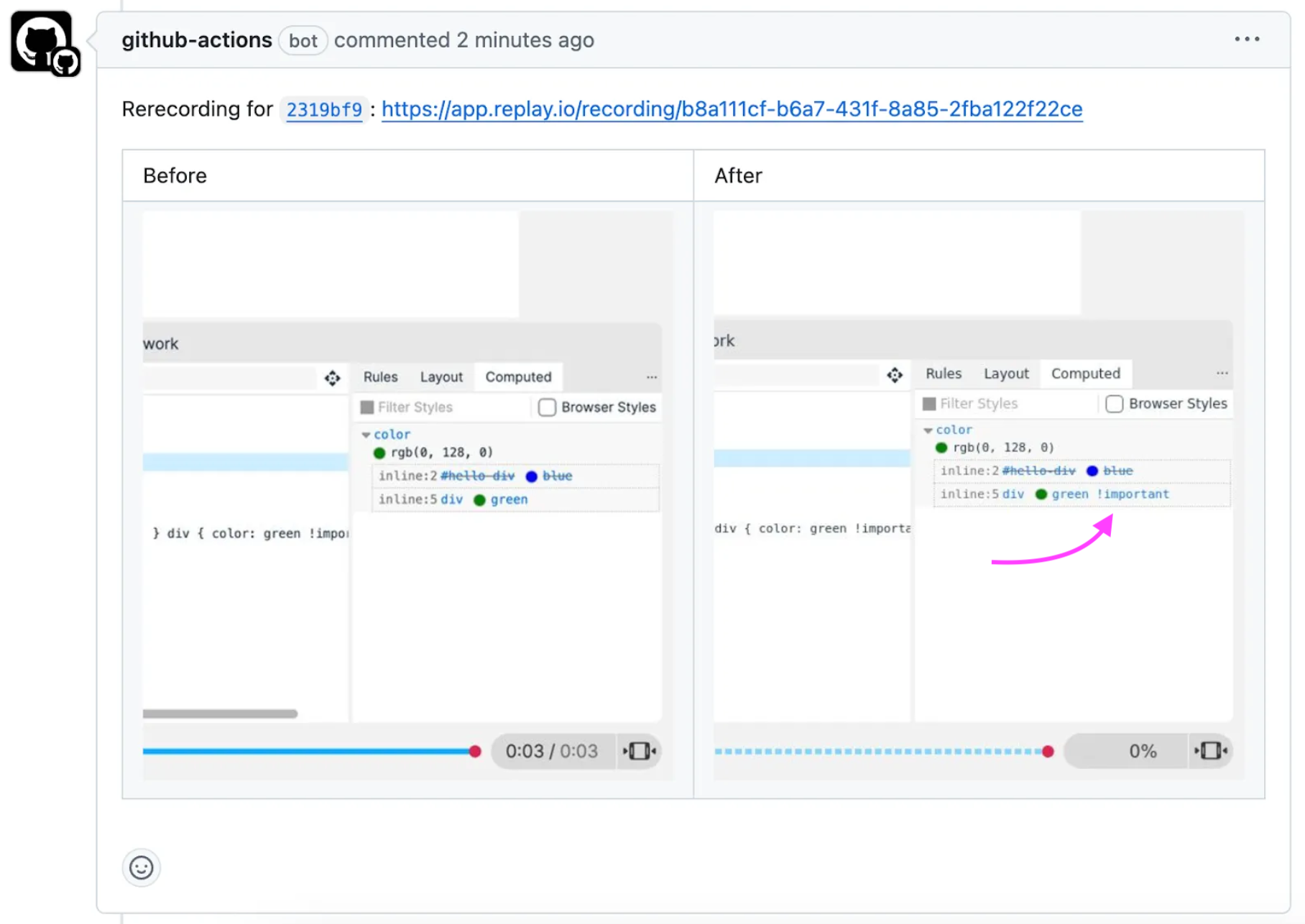Click the Before panel video fullscreen icon
The height and width of the screenshot is (924, 1305).
point(639,751)
